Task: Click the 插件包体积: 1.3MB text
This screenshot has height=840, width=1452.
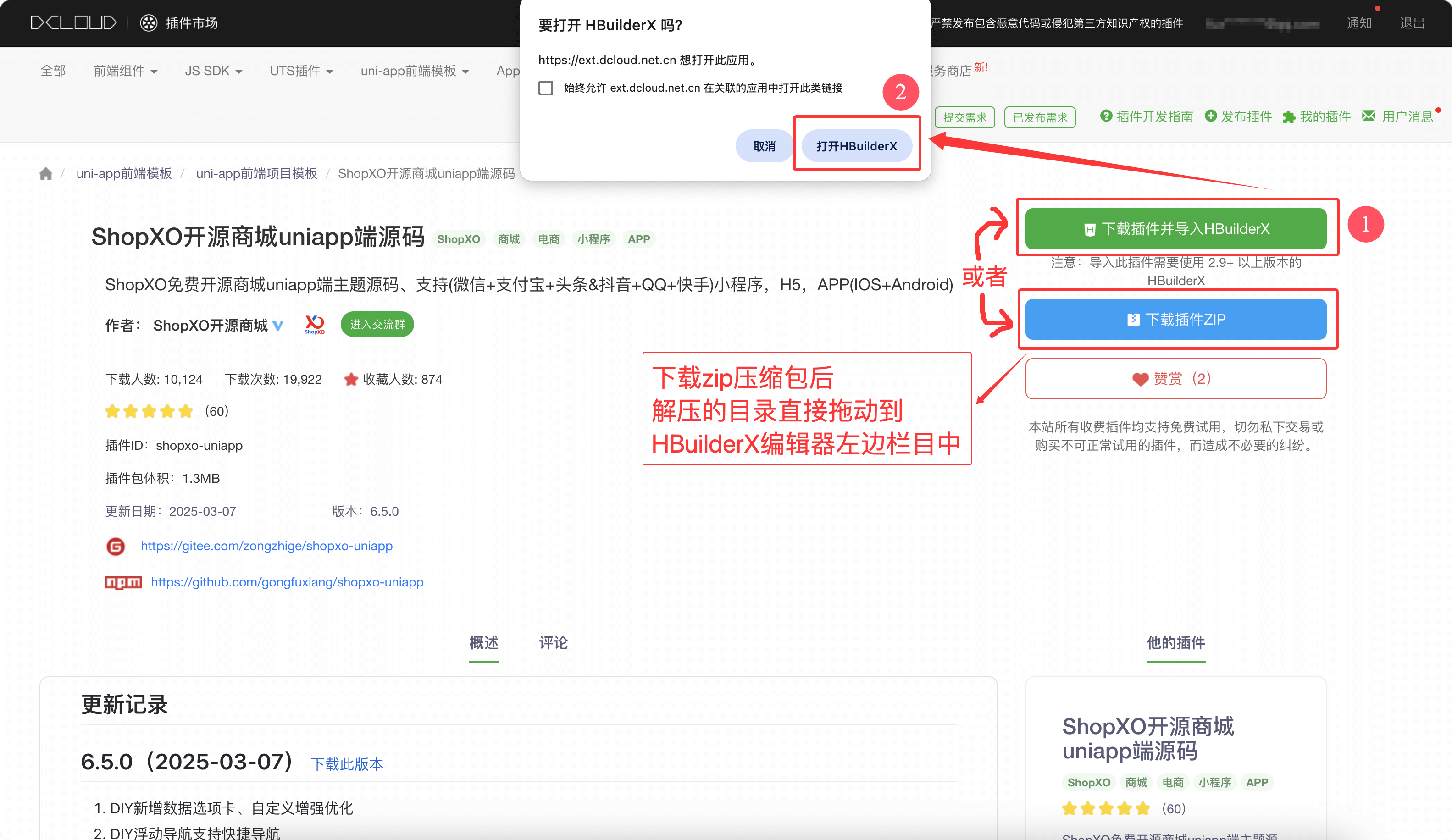Action: click(x=162, y=478)
